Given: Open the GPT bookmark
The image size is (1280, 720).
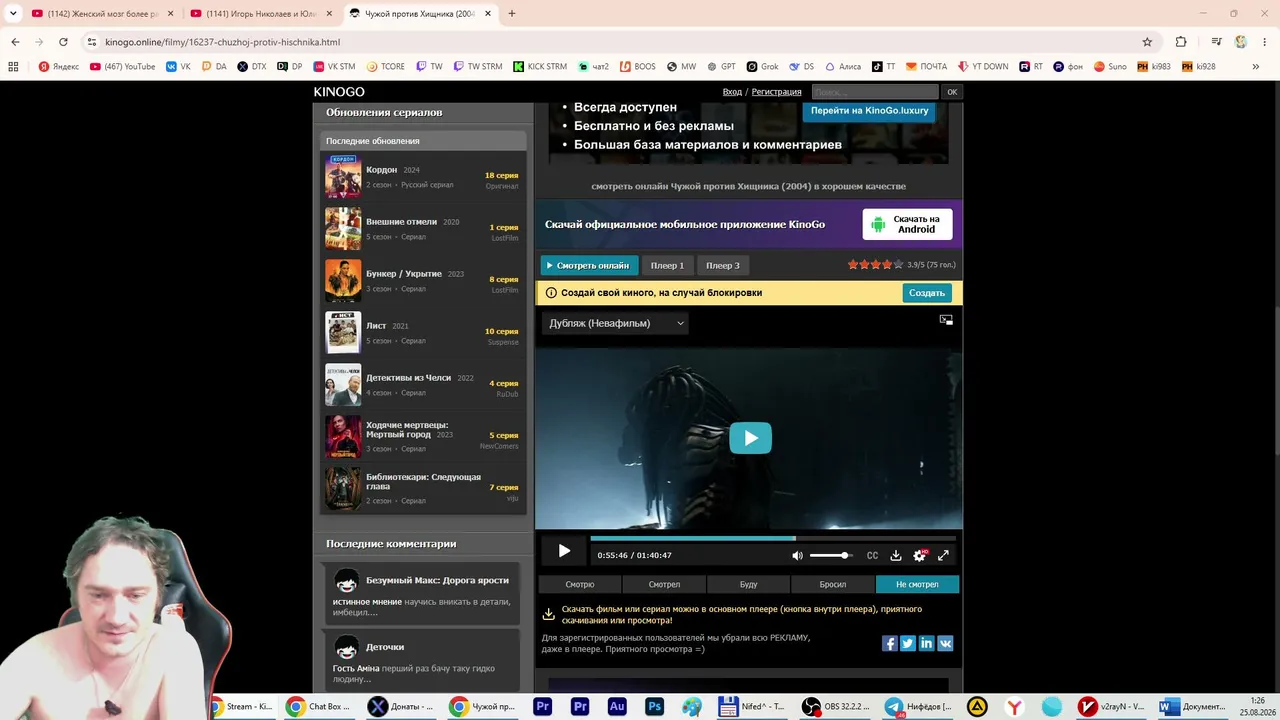Looking at the screenshot, I should point(721,67).
